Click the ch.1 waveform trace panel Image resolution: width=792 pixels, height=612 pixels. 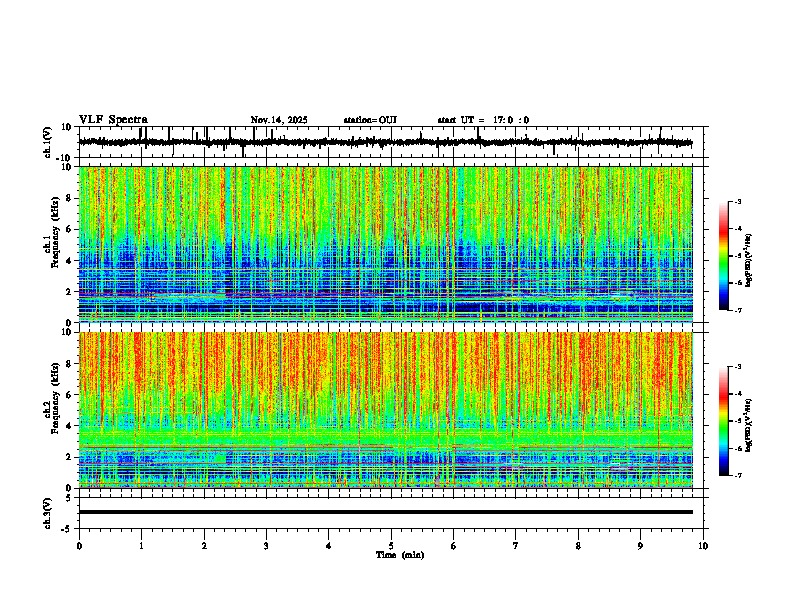[391, 142]
